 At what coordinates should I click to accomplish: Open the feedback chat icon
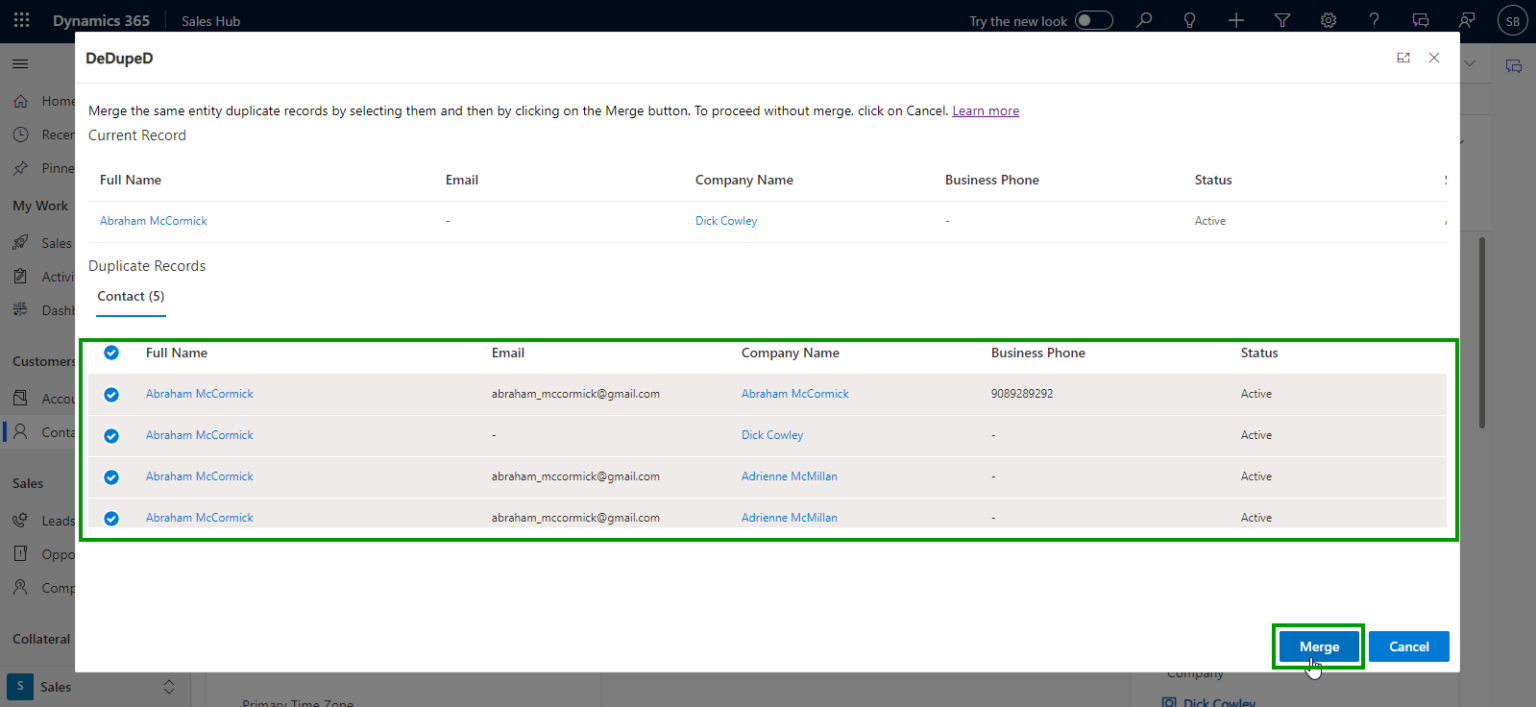click(1420, 20)
